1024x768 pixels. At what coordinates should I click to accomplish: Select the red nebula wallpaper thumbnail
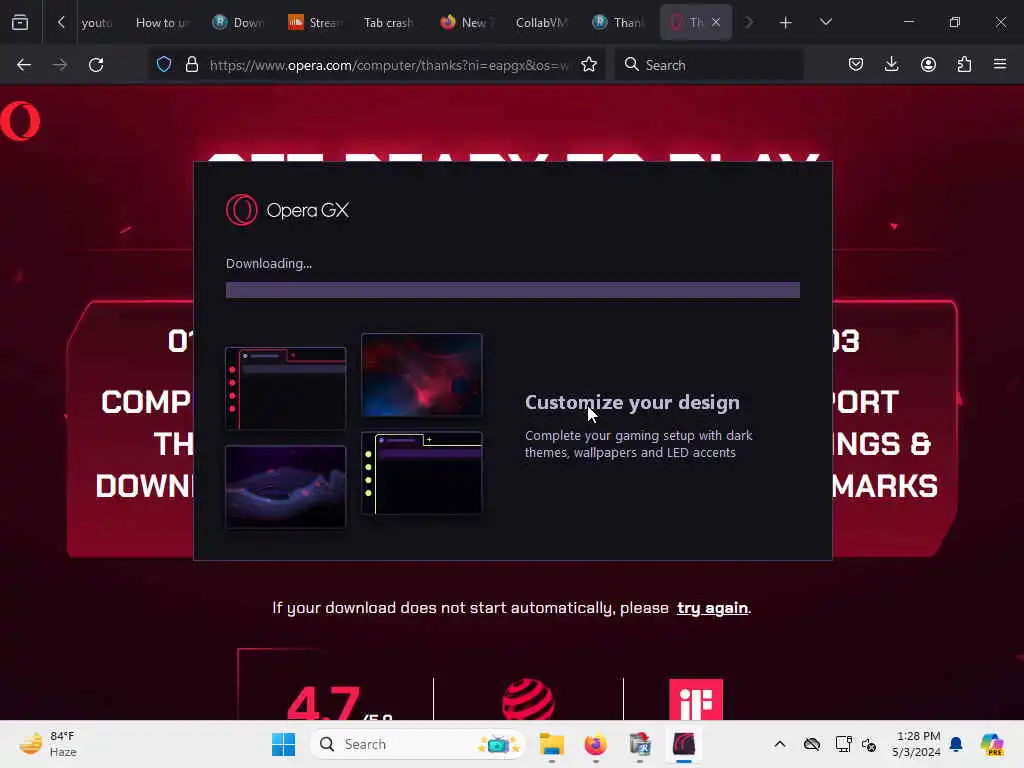422,375
